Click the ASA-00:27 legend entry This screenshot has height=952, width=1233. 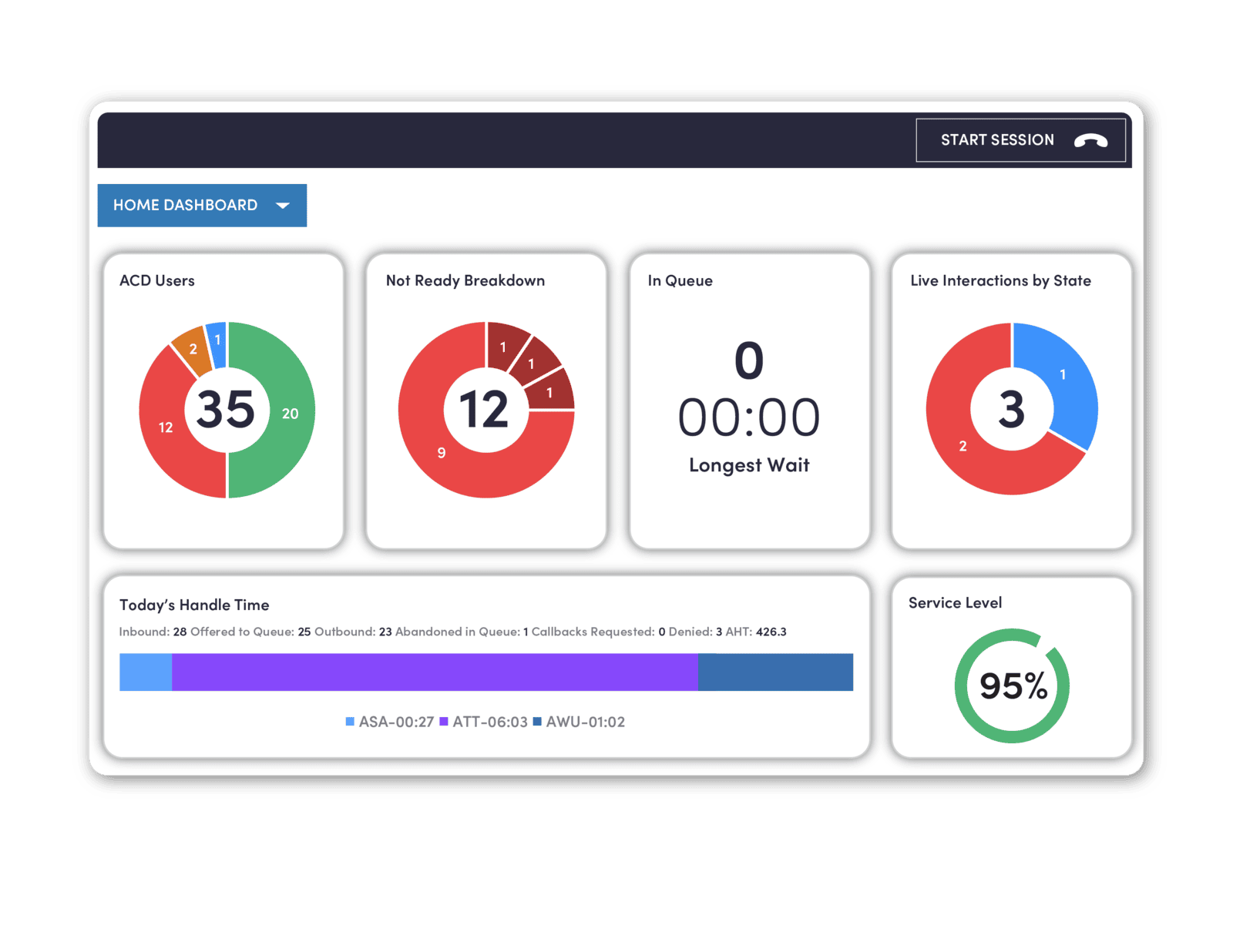(390, 722)
